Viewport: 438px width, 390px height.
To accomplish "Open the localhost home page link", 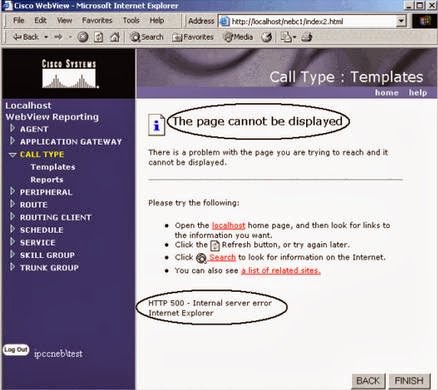I will tap(229, 225).
